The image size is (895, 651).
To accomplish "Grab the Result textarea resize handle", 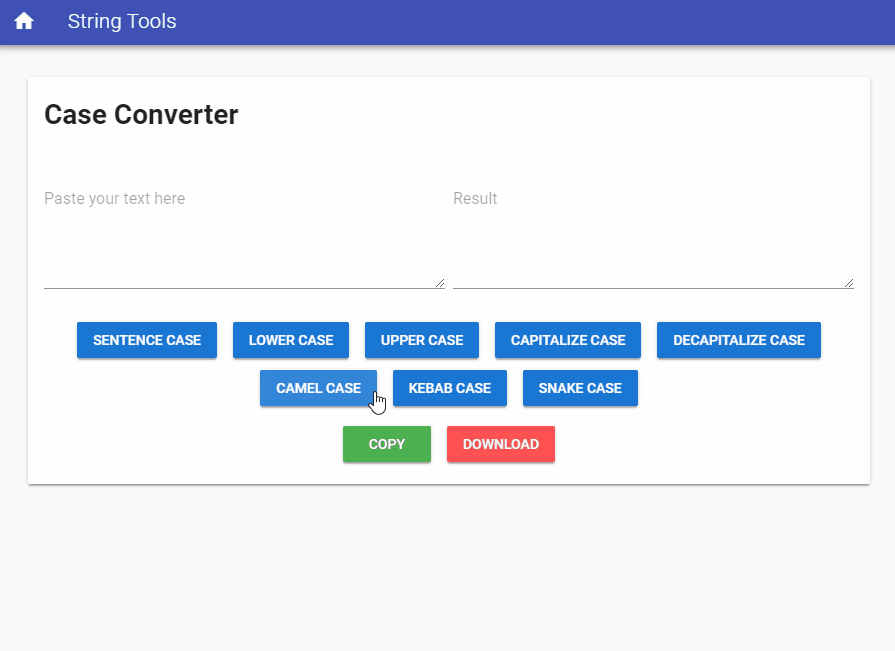I will pyautogui.click(x=849, y=284).
